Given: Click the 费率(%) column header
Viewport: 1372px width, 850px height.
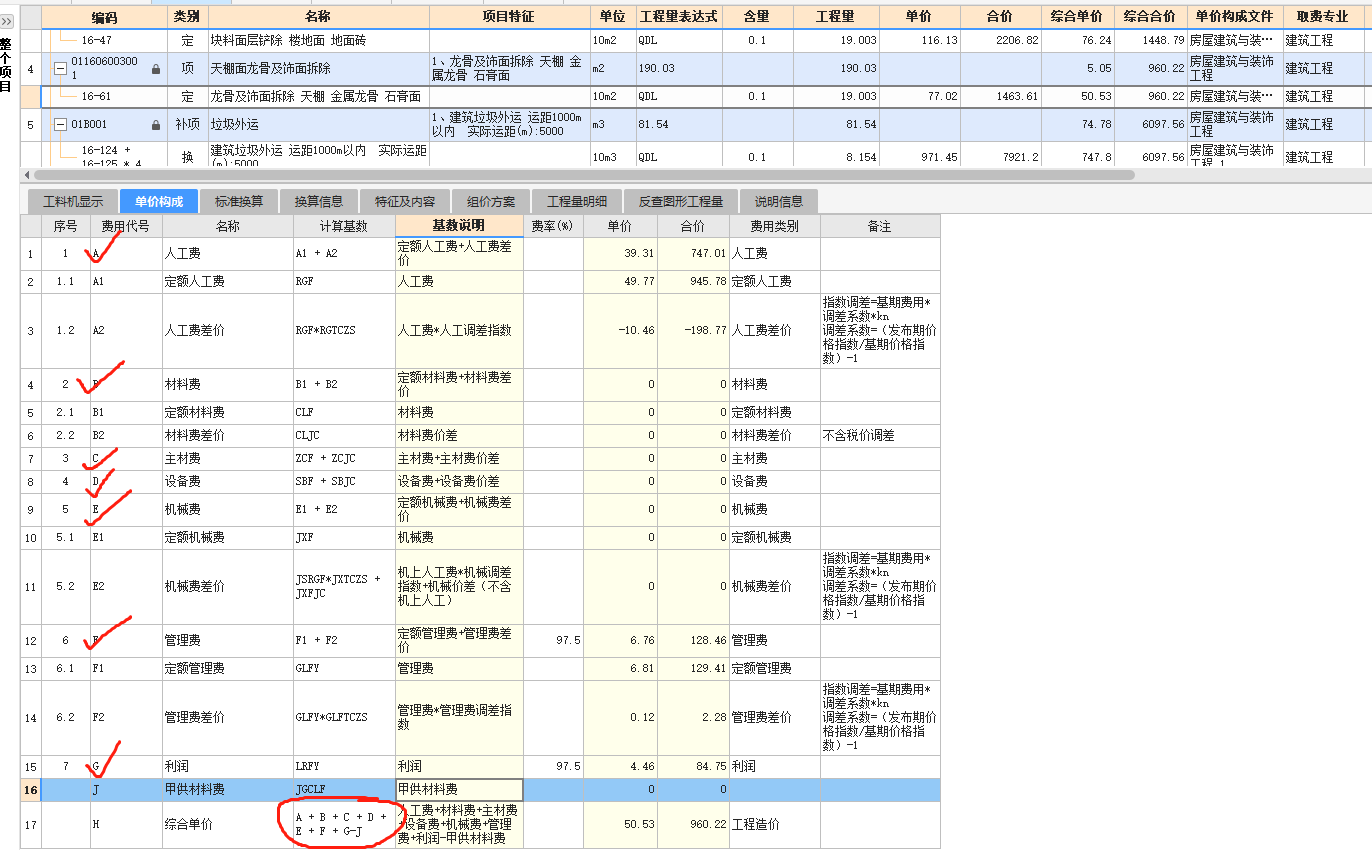Looking at the screenshot, I should (552, 226).
